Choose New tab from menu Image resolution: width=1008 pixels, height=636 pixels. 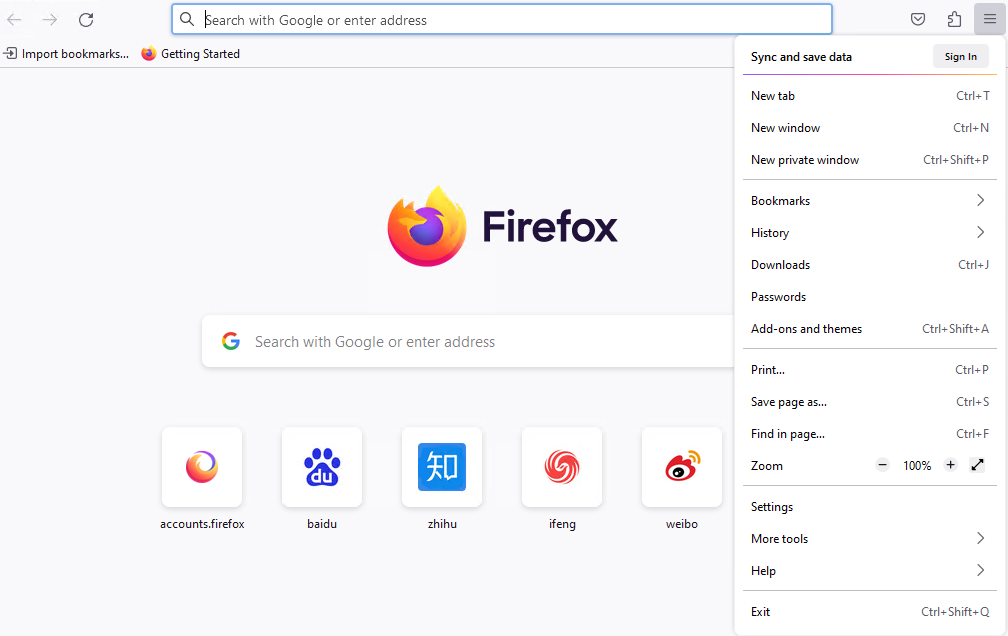(x=870, y=96)
